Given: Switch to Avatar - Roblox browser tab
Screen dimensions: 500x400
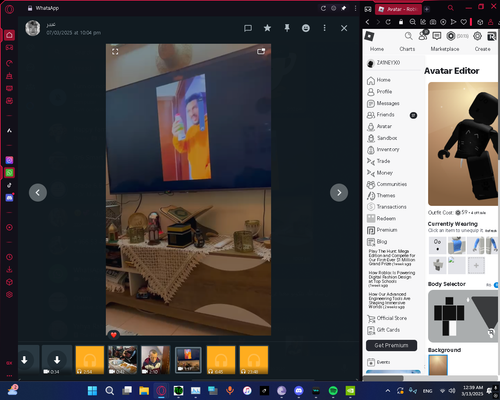Looking at the screenshot, I should tap(398, 9).
